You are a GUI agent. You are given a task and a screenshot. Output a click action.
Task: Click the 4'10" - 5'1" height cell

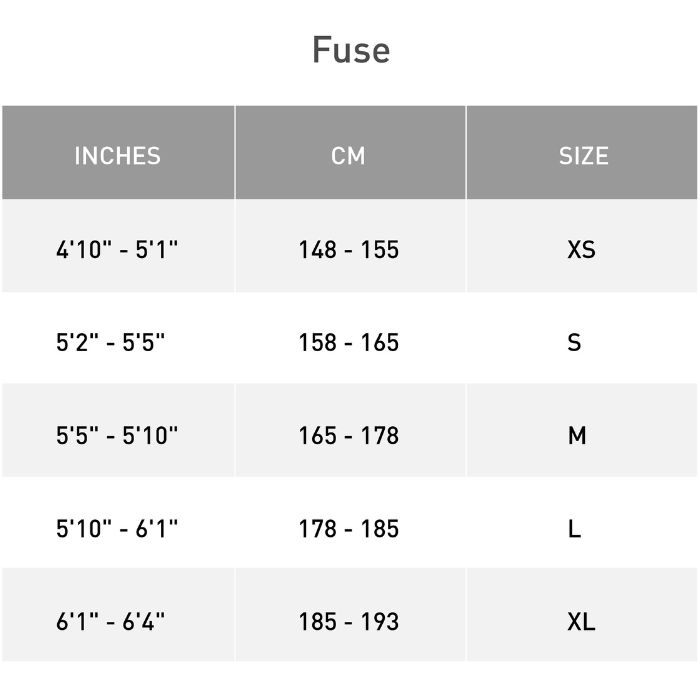[x=117, y=249]
